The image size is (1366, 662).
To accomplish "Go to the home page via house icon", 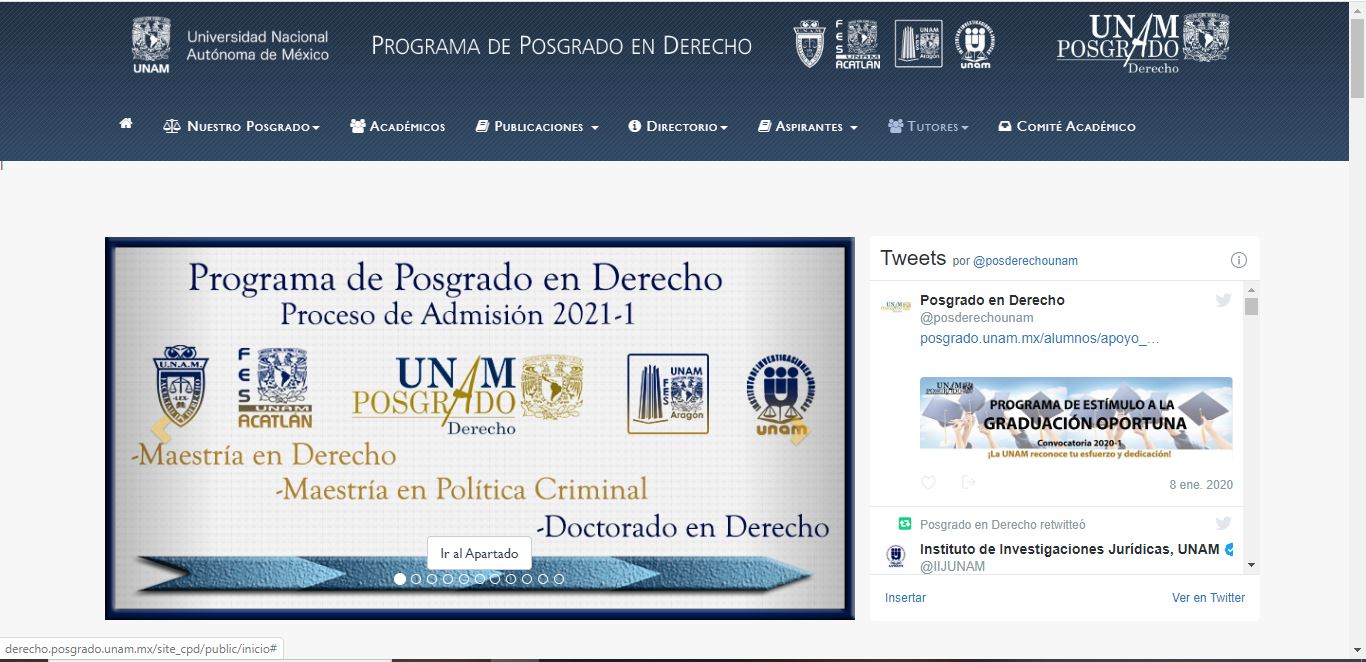I will click(126, 124).
